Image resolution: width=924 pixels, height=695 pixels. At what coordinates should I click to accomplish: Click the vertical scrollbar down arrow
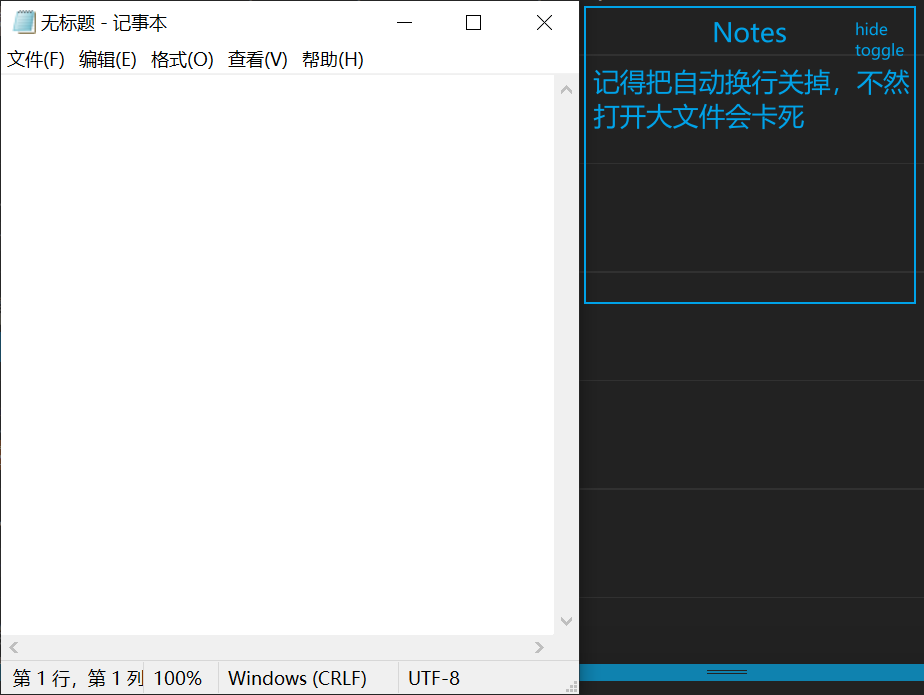(x=566, y=621)
